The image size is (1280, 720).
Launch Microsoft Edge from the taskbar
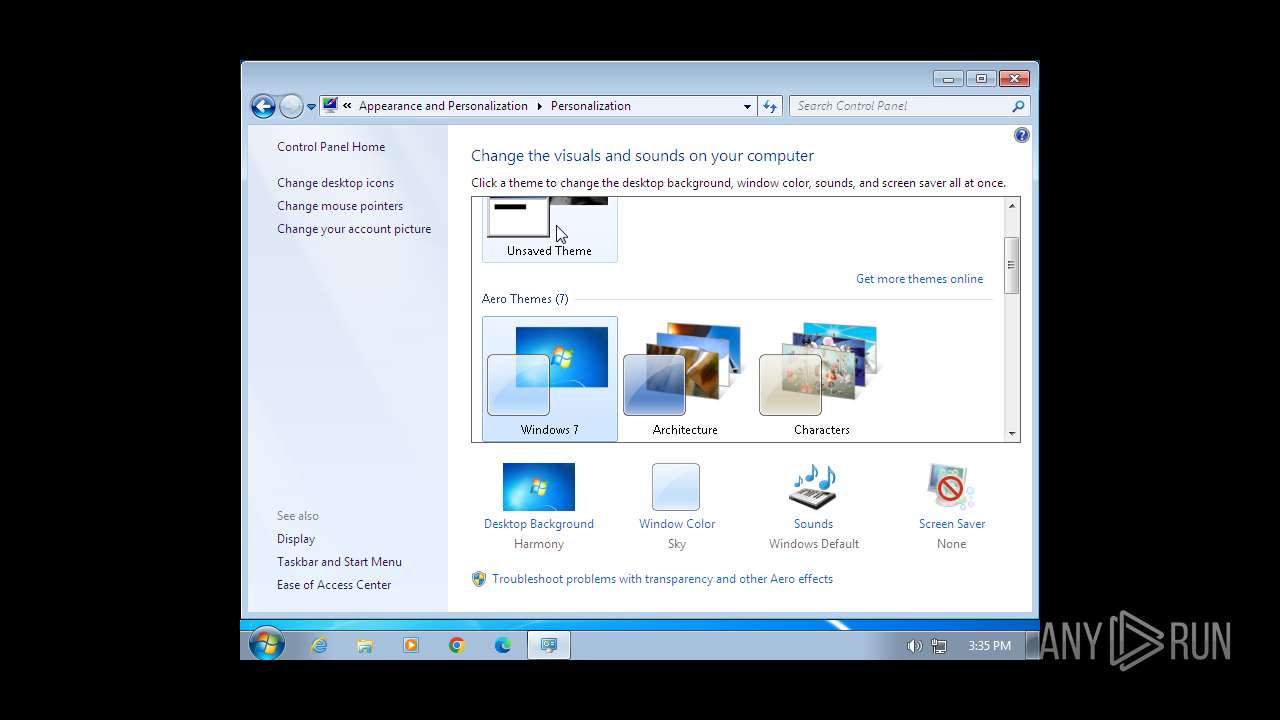(x=503, y=645)
